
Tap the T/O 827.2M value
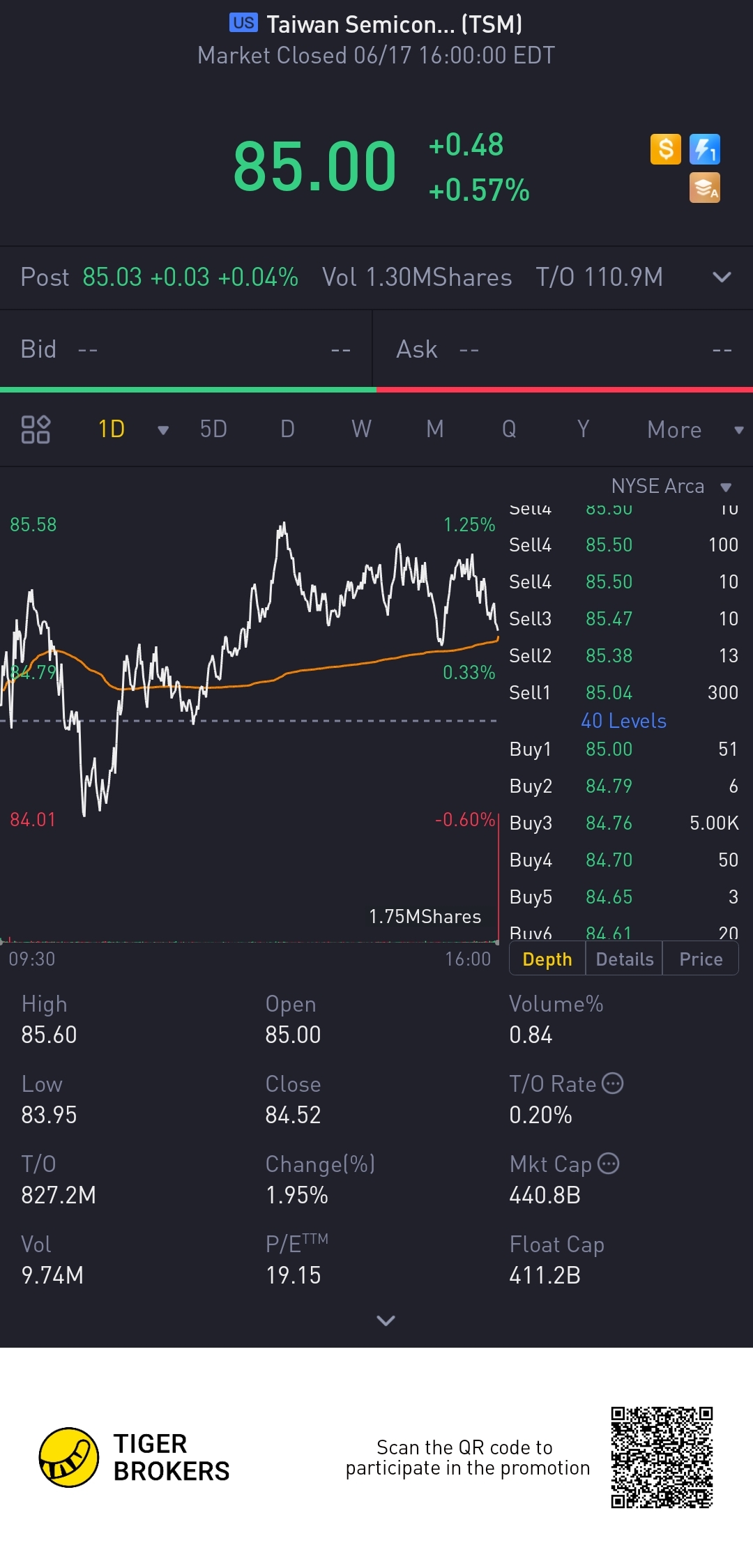(59, 1195)
